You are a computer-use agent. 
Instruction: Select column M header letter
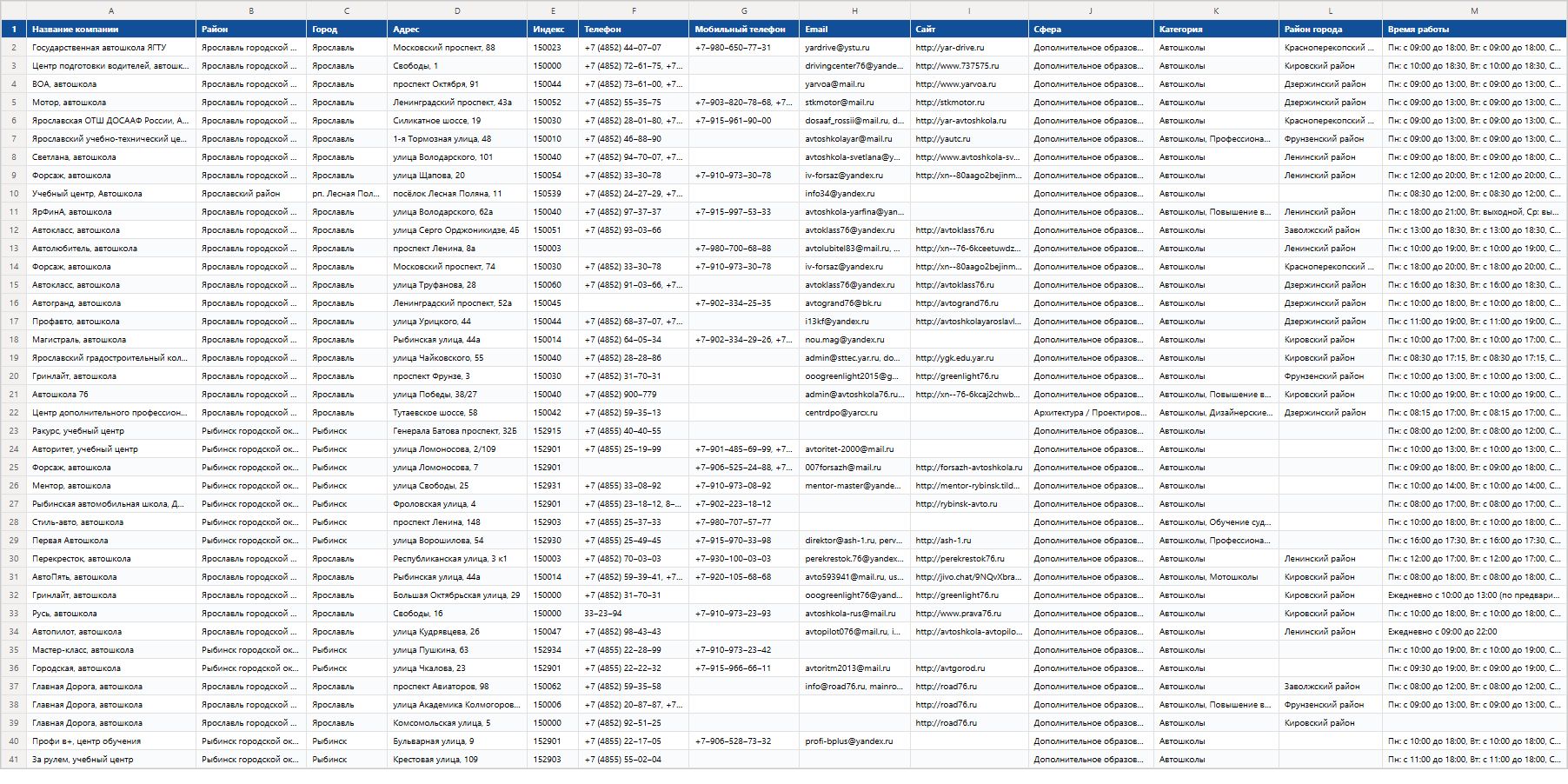(x=1474, y=10)
